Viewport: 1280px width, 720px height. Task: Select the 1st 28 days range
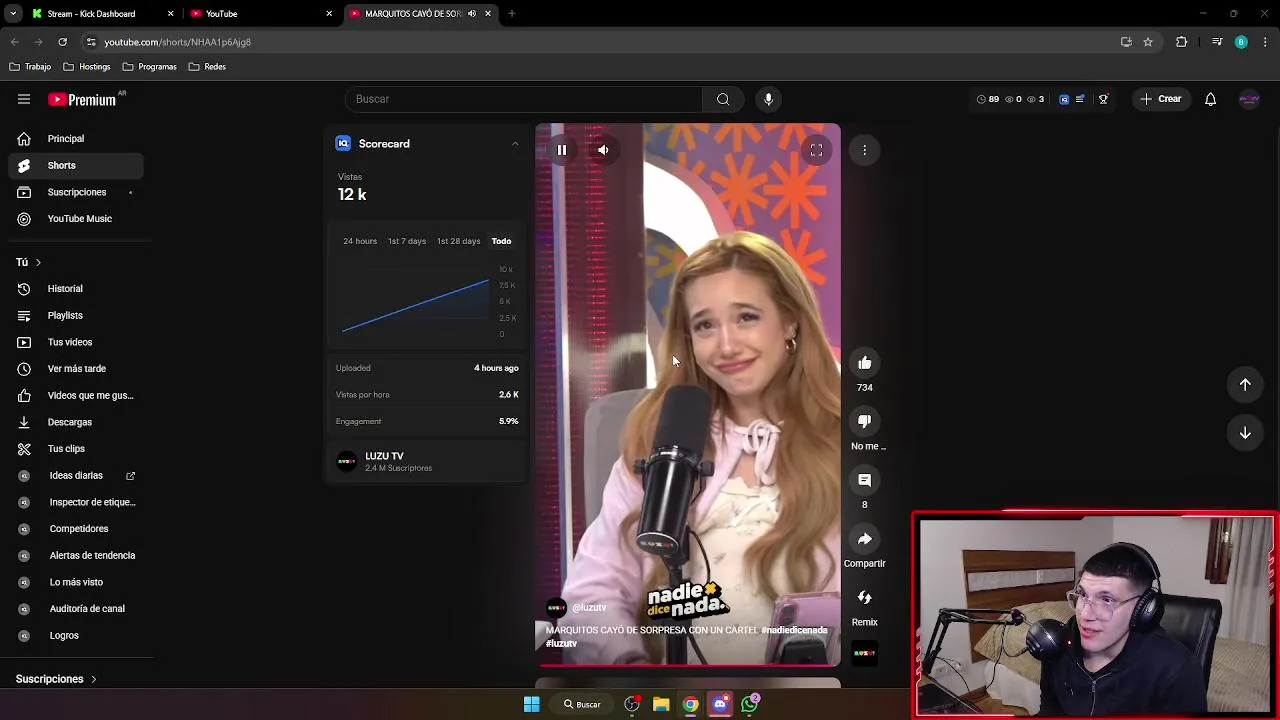[458, 241]
